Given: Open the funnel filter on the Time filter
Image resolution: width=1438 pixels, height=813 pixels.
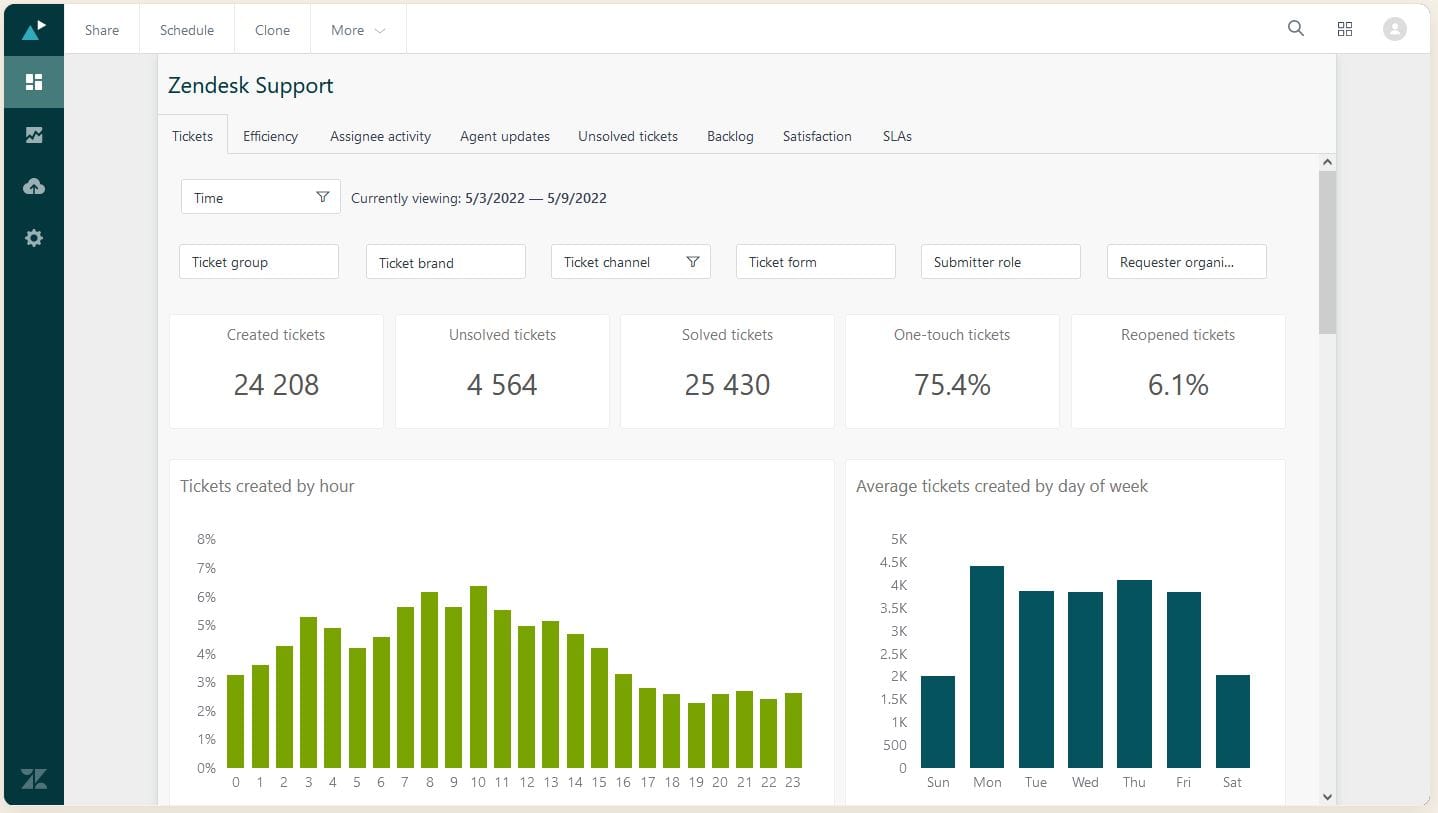Looking at the screenshot, I should pos(322,197).
